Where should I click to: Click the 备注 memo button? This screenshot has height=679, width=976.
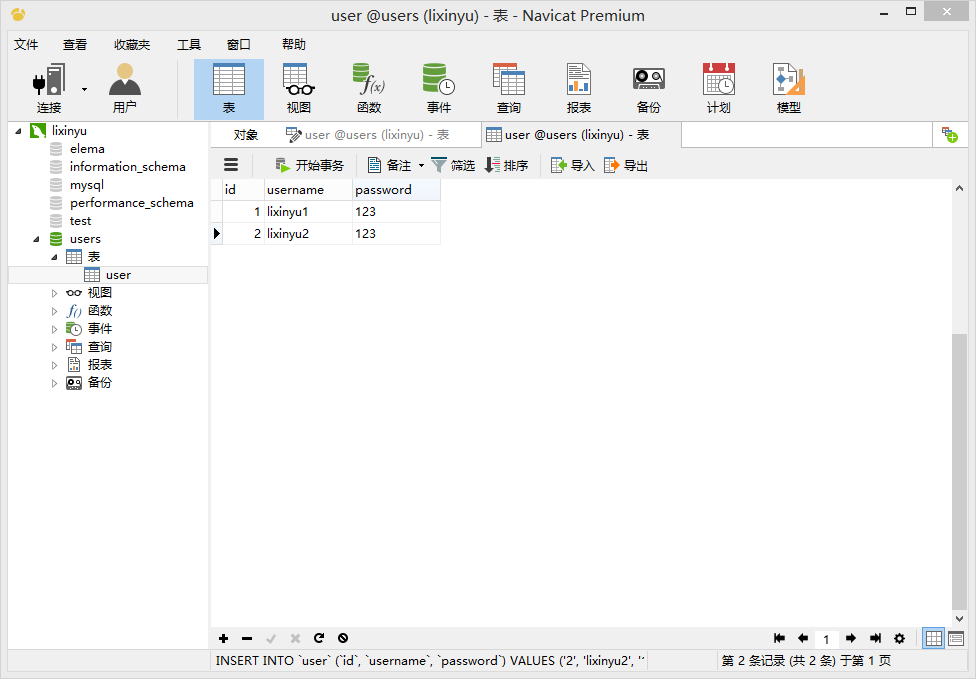390,165
